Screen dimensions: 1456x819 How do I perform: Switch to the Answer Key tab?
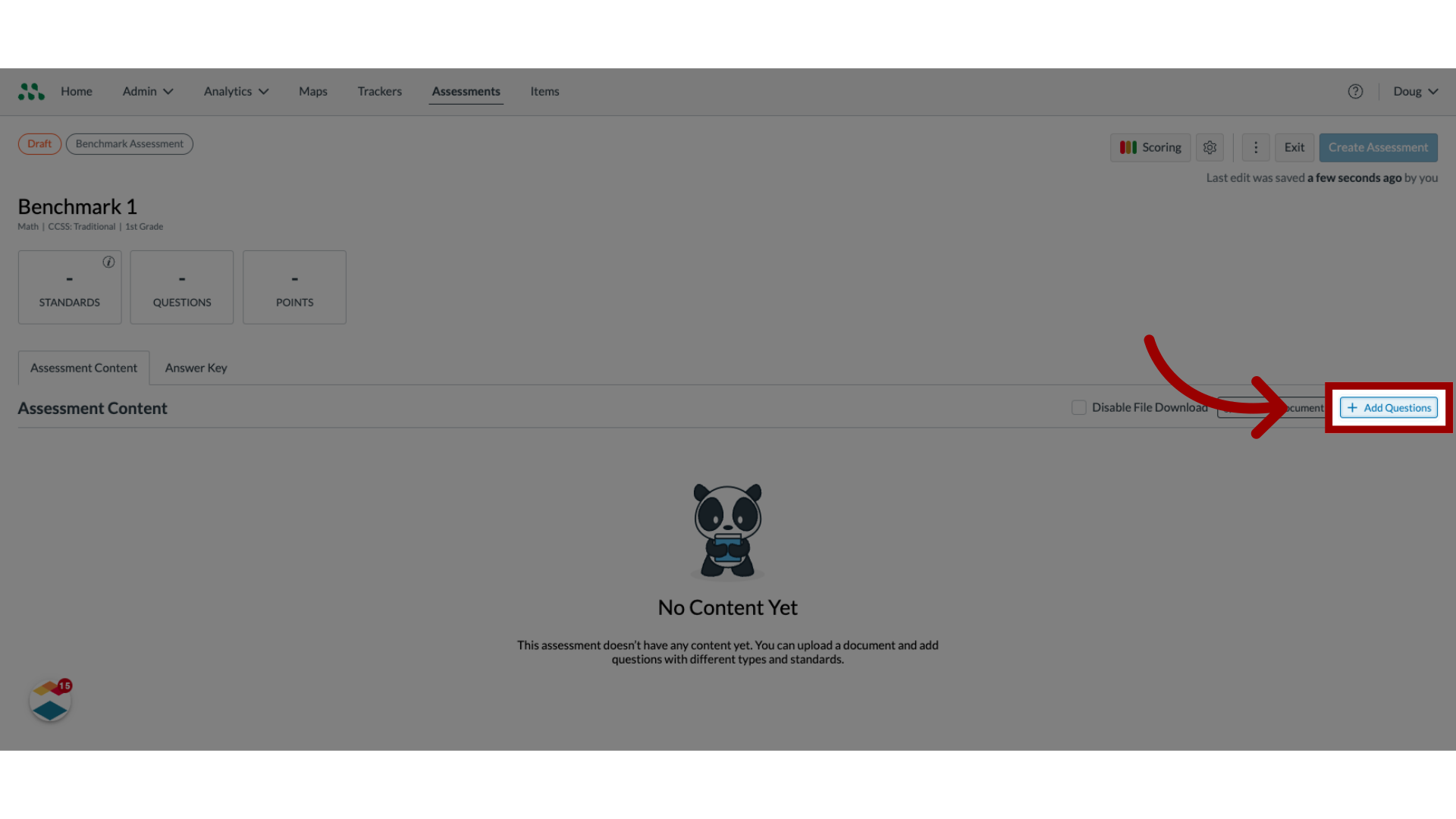(196, 367)
